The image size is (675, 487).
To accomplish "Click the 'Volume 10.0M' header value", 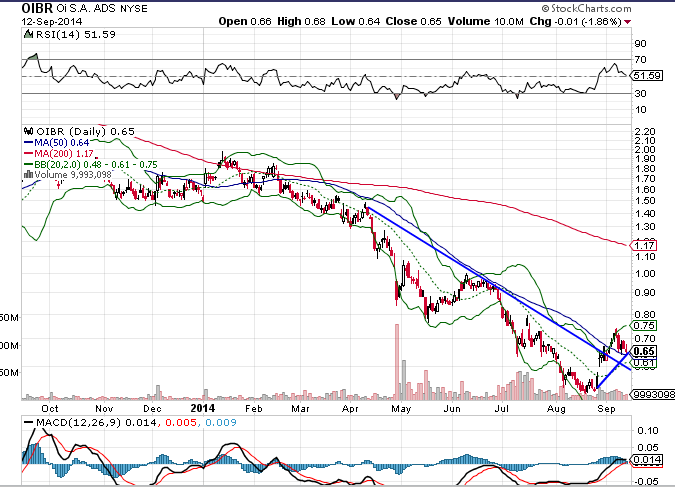I will click(x=486, y=22).
